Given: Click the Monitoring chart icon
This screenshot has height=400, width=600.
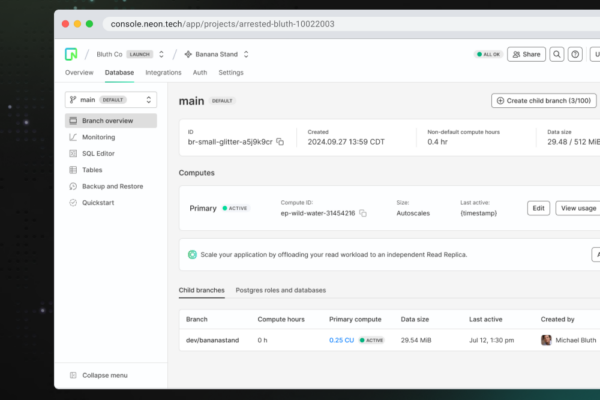Looking at the screenshot, I should [73, 137].
